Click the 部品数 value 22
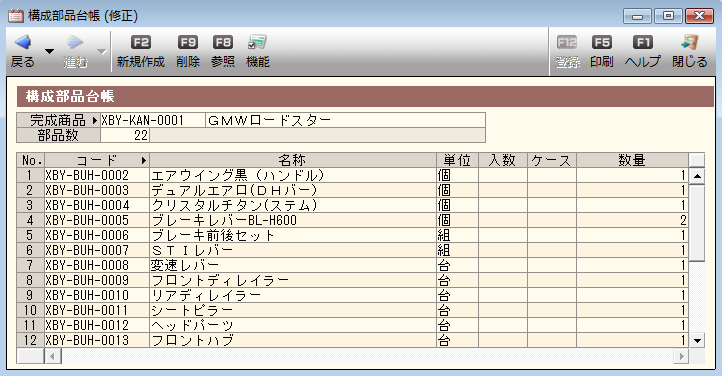The width and height of the screenshot is (722, 376). 125,135
